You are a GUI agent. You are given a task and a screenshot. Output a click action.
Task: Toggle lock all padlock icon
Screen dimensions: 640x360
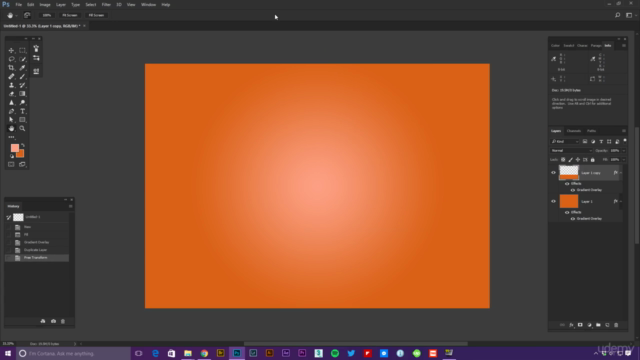point(593,160)
